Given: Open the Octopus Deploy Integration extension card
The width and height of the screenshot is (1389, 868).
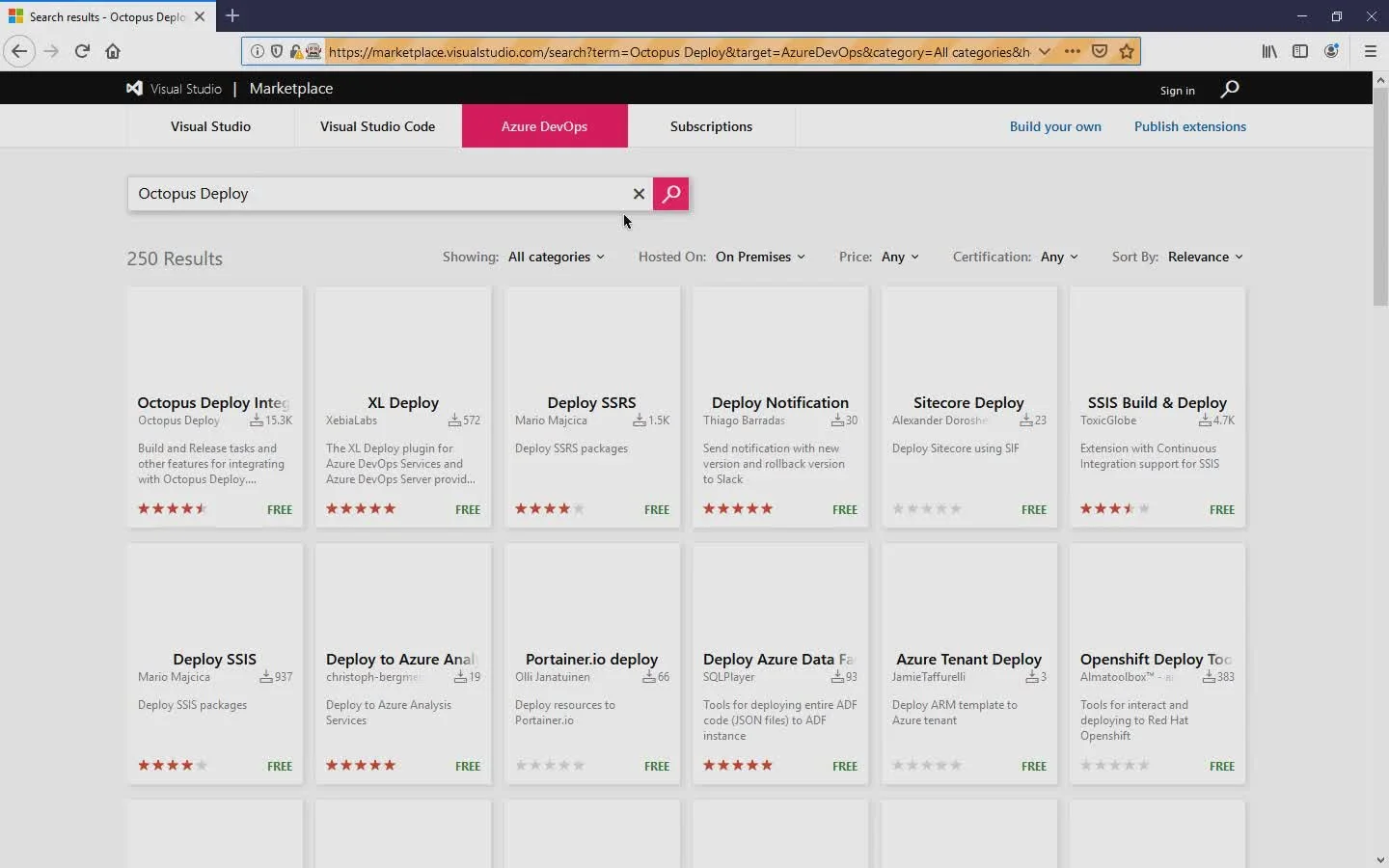Looking at the screenshot, I should pos(214,407).
